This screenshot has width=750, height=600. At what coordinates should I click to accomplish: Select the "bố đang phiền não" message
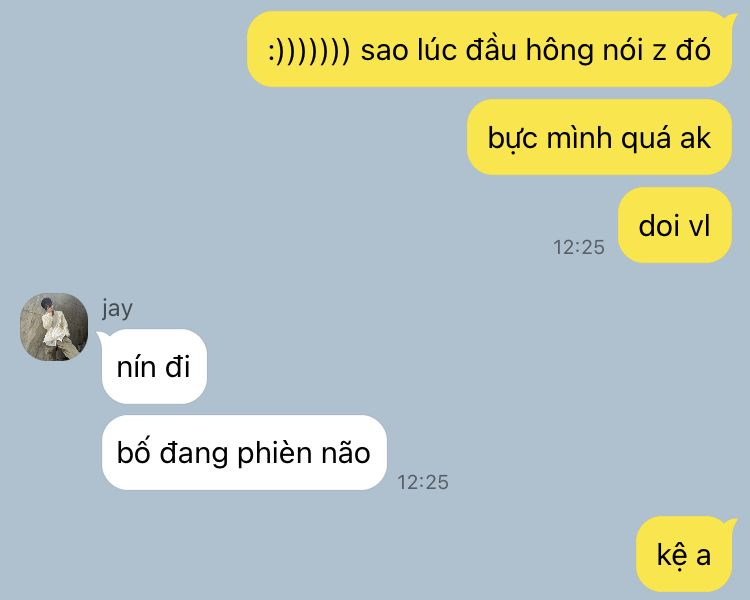(x=244, y=453)
